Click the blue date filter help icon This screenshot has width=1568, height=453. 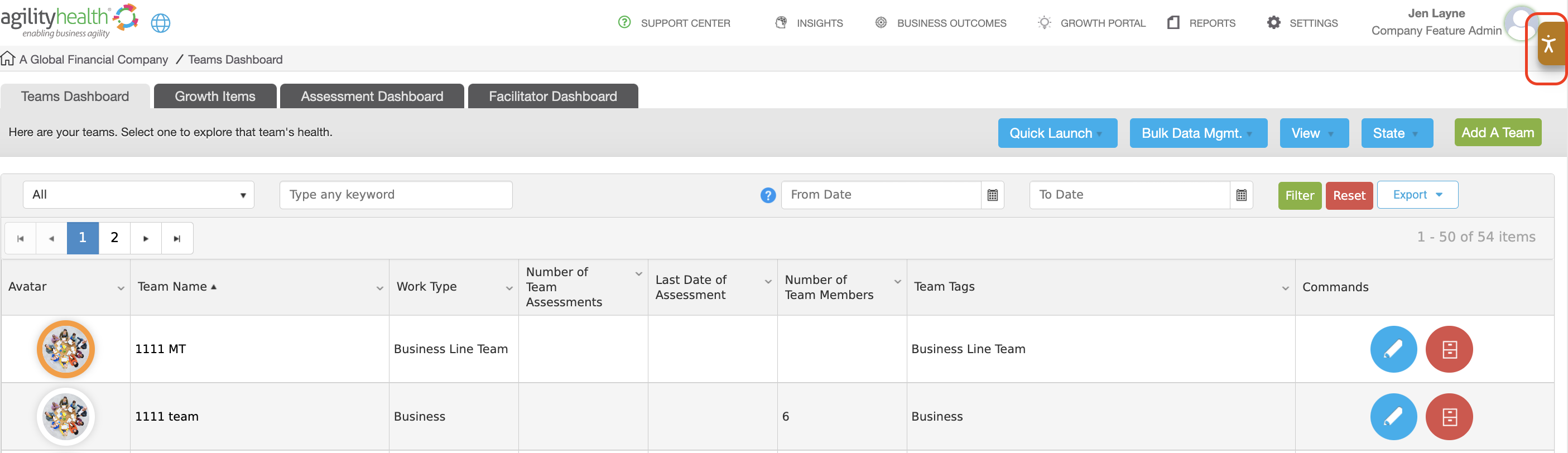point(768,195)
